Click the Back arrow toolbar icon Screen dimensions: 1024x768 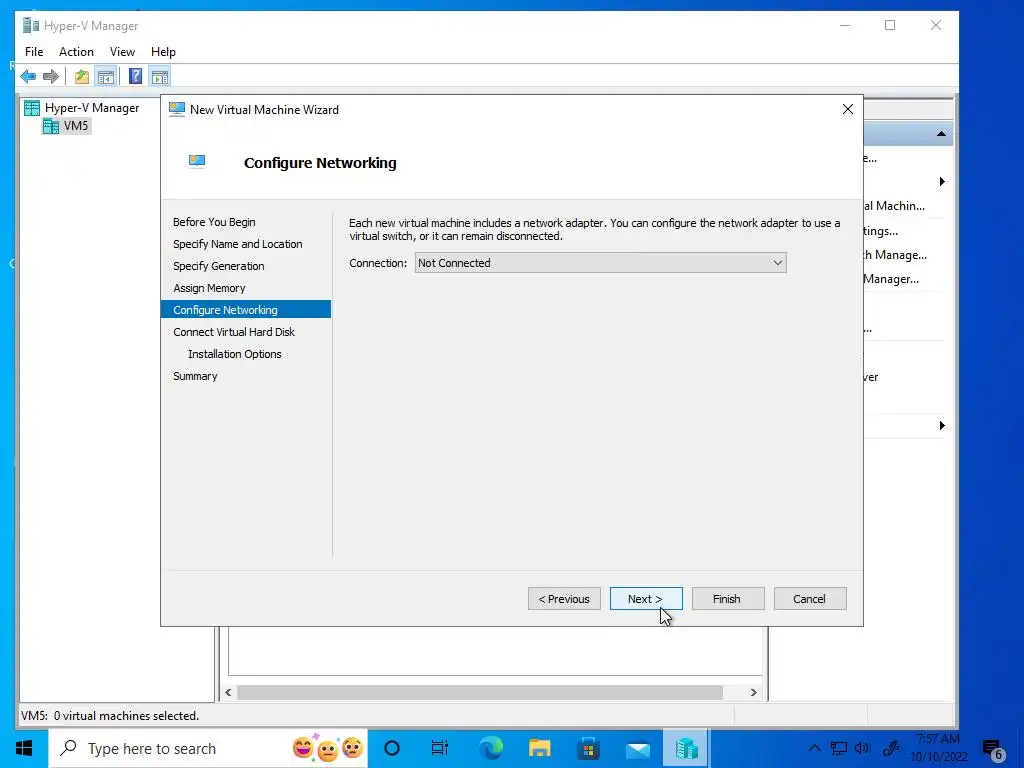28,77
